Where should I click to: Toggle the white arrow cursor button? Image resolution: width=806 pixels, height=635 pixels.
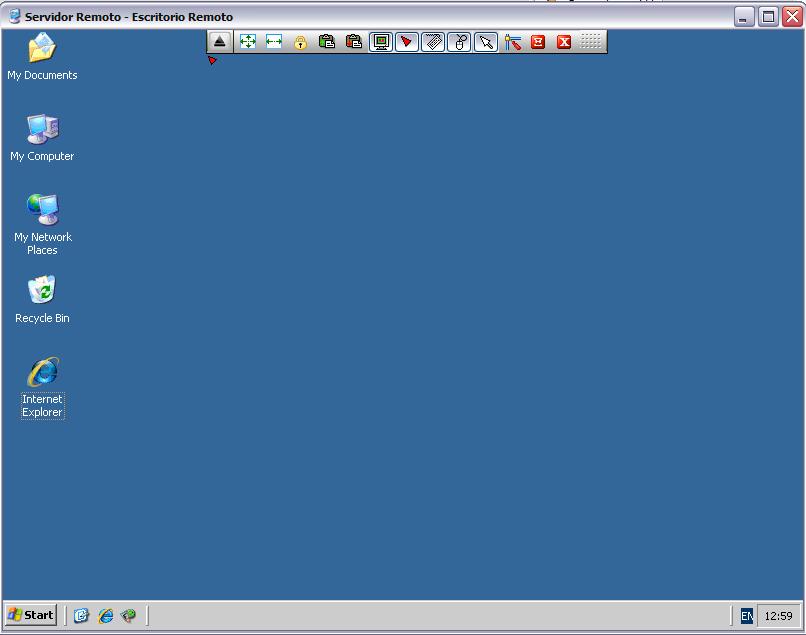coord(486,42)
